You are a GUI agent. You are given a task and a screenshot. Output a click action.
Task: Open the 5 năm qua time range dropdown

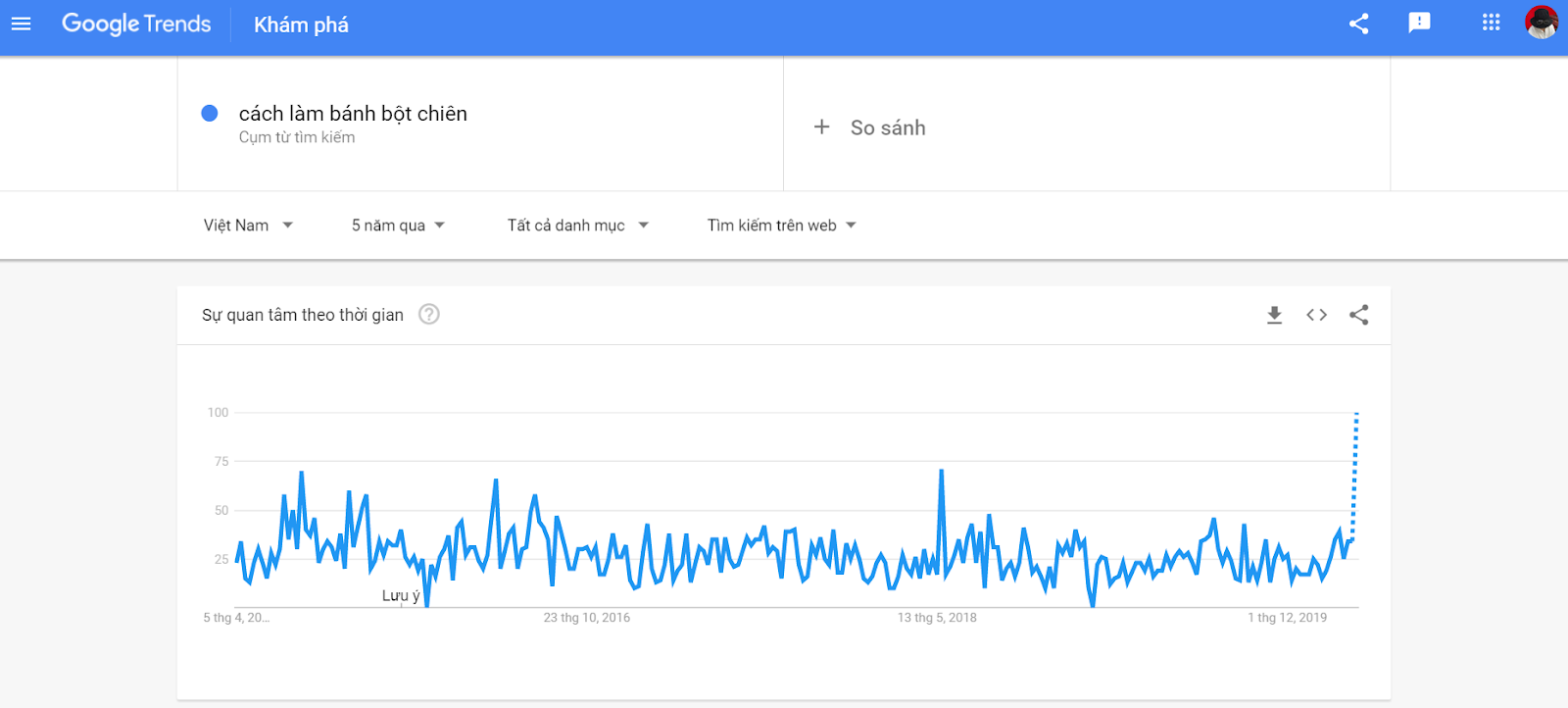point(398,226)
